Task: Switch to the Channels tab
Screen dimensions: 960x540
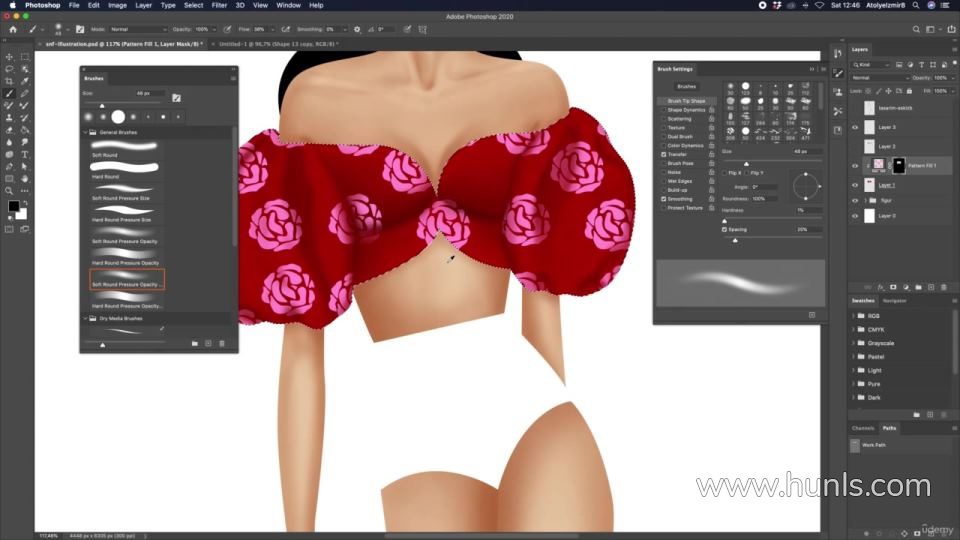Action: [x=863, y=428]
